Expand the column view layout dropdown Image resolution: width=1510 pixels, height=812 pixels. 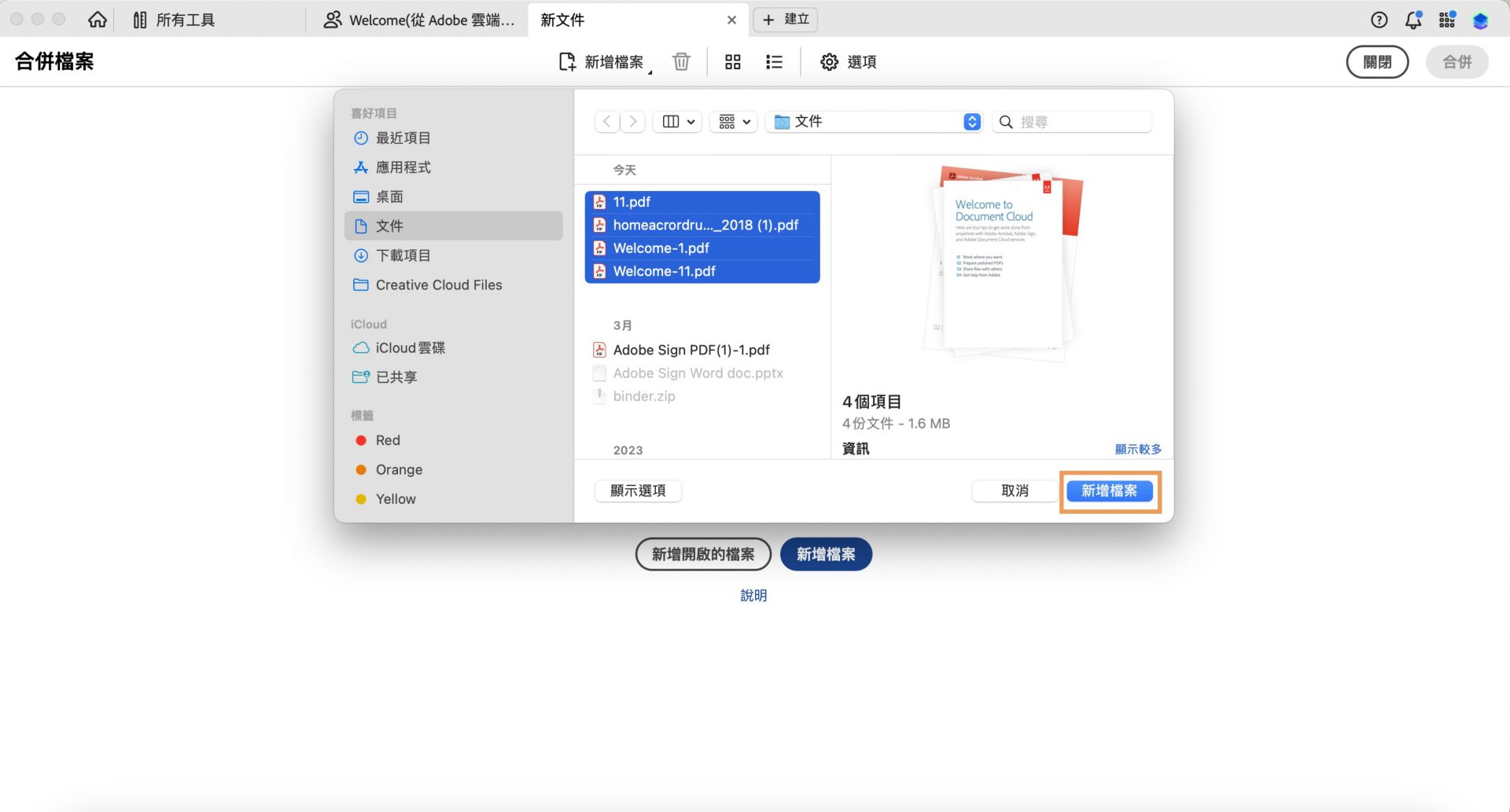coord(676,121)
